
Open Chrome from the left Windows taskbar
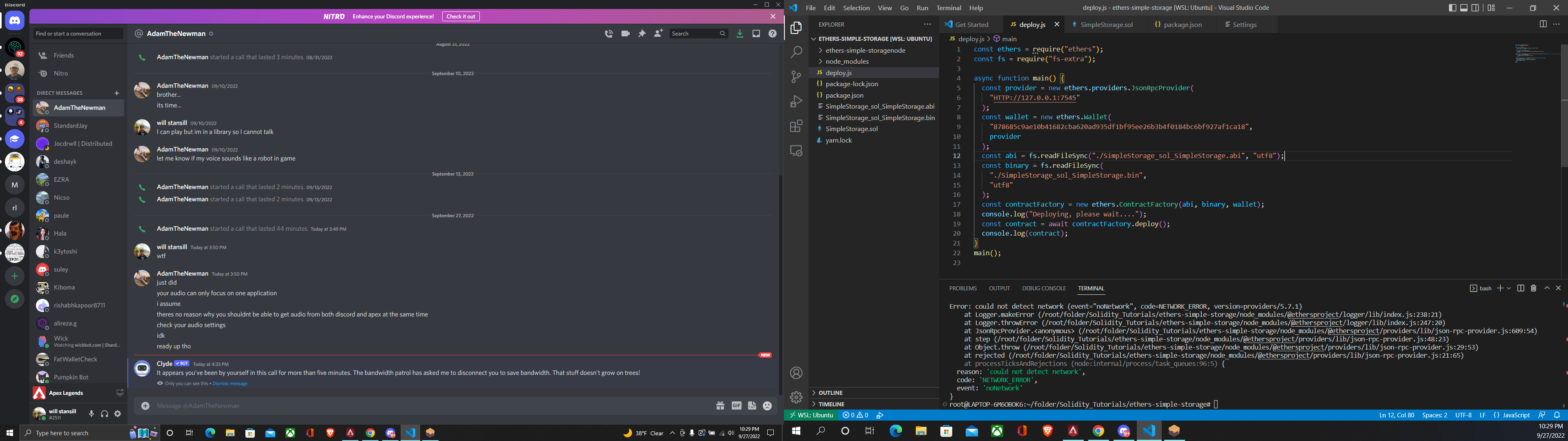click(x=370, y=433)
